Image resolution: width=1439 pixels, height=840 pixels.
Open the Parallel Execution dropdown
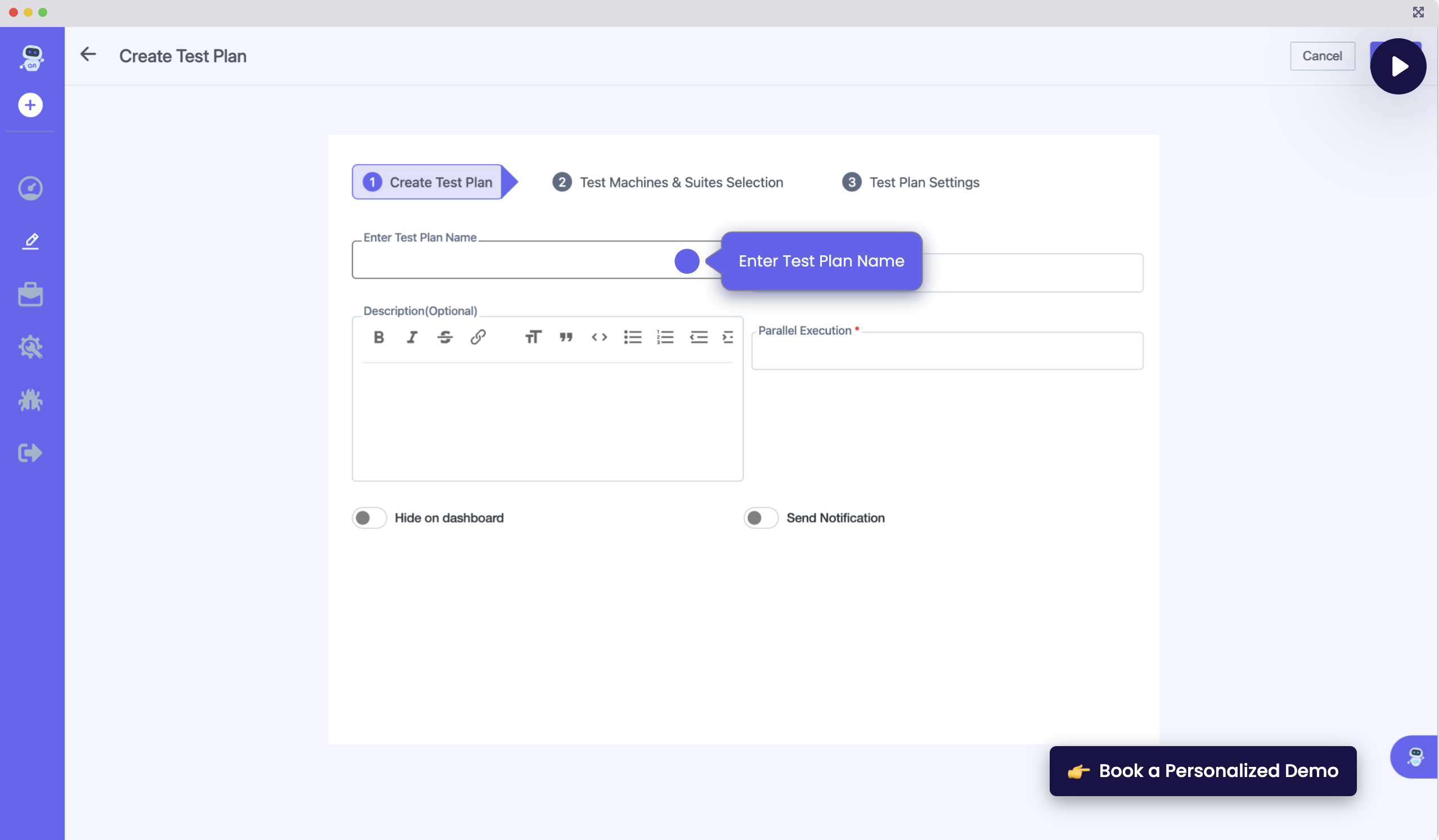pyautogui.click(x=947, y=351)
